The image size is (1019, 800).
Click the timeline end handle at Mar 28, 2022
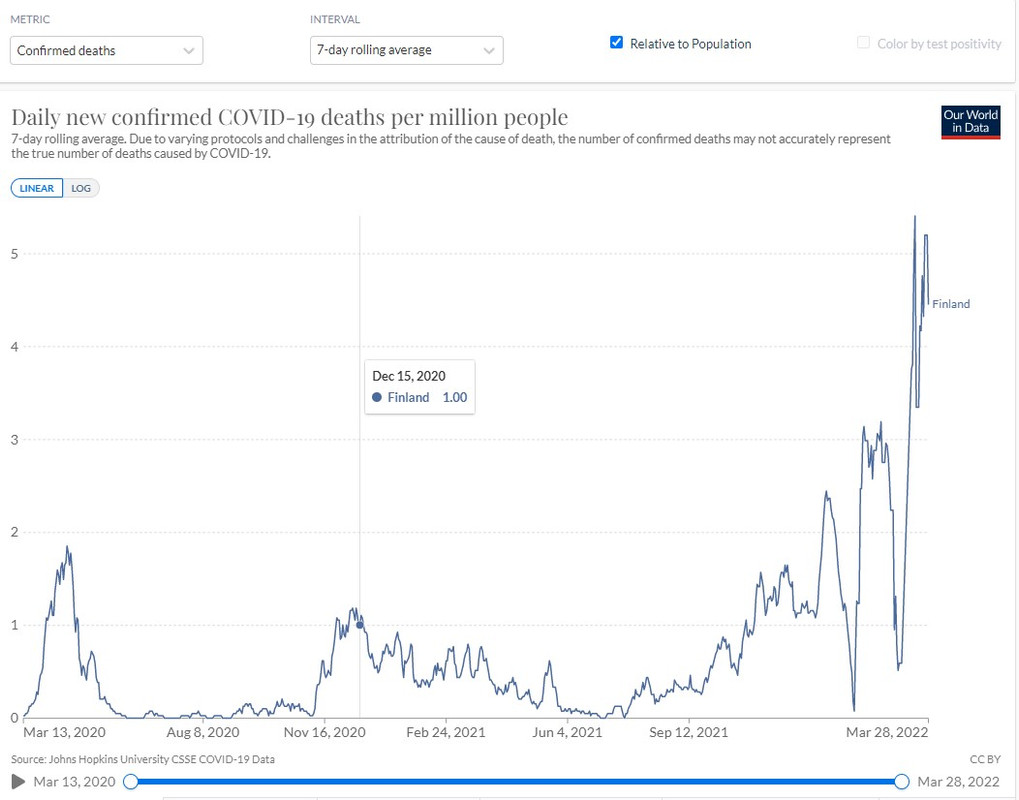[x=901, y=781]
